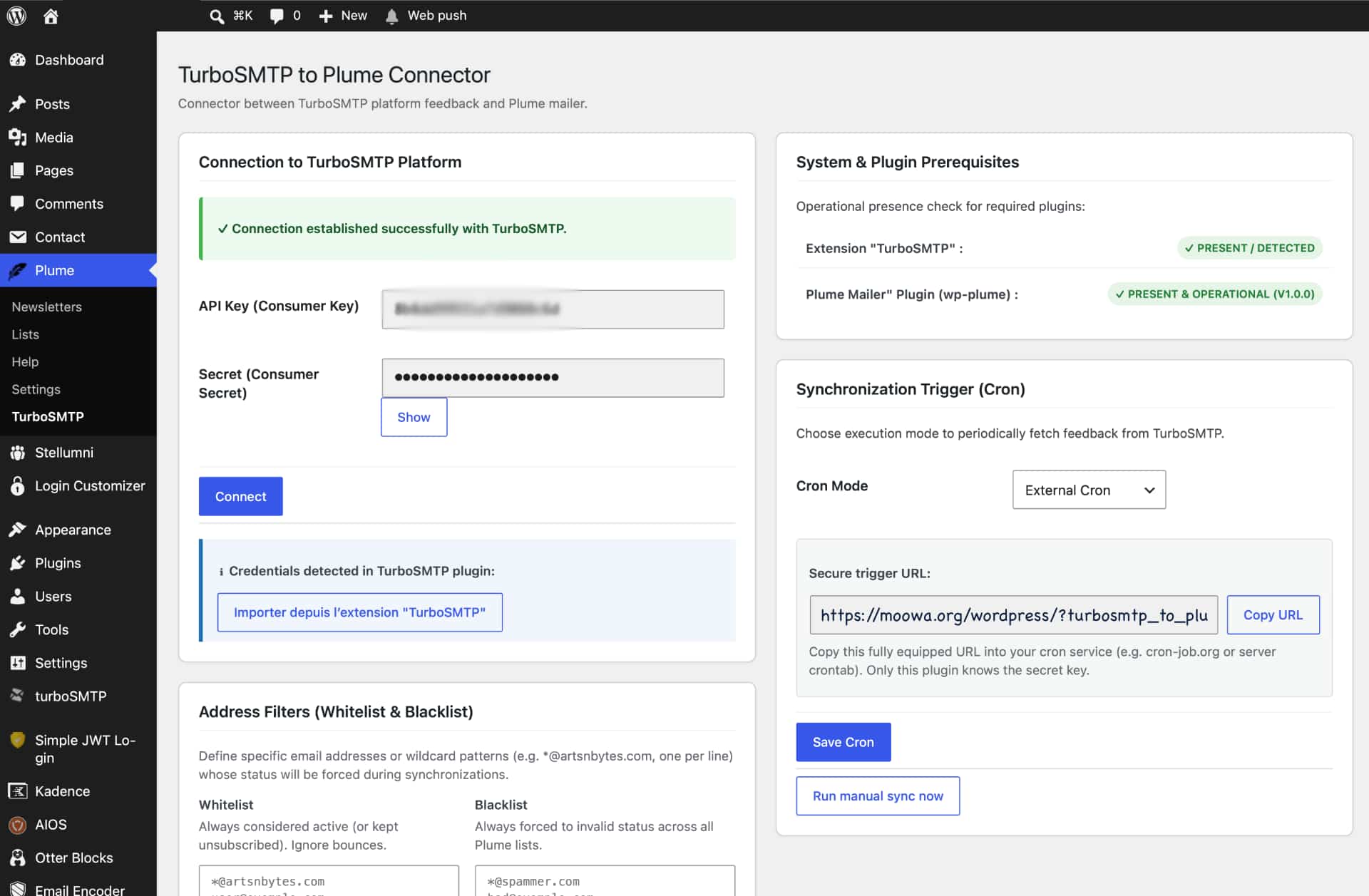Click the Otter Blocks icon
This screenshot has width=1369, height=896.
click(x=18, y=858)
